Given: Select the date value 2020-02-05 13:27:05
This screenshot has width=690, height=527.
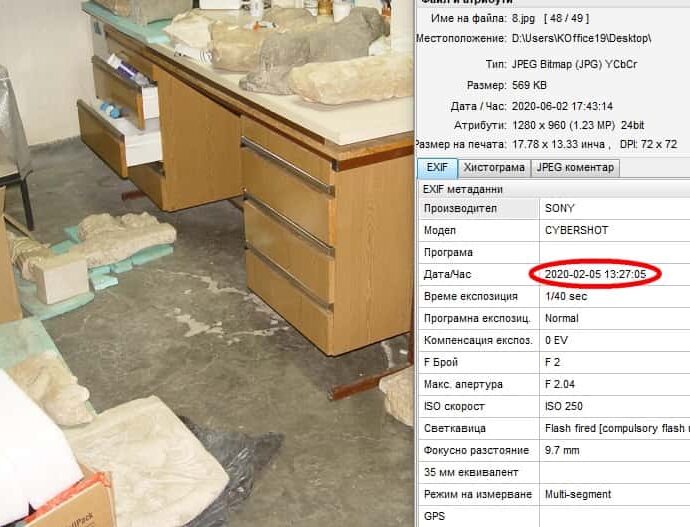Looking at the screenshot, I should point(595,274).
